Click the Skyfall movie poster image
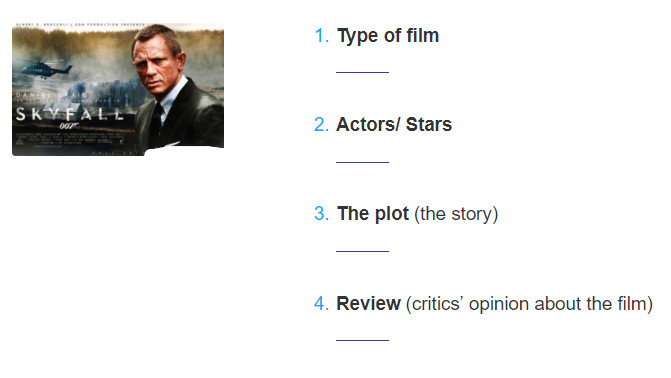671x378 pixels. (x=118, y=89)
